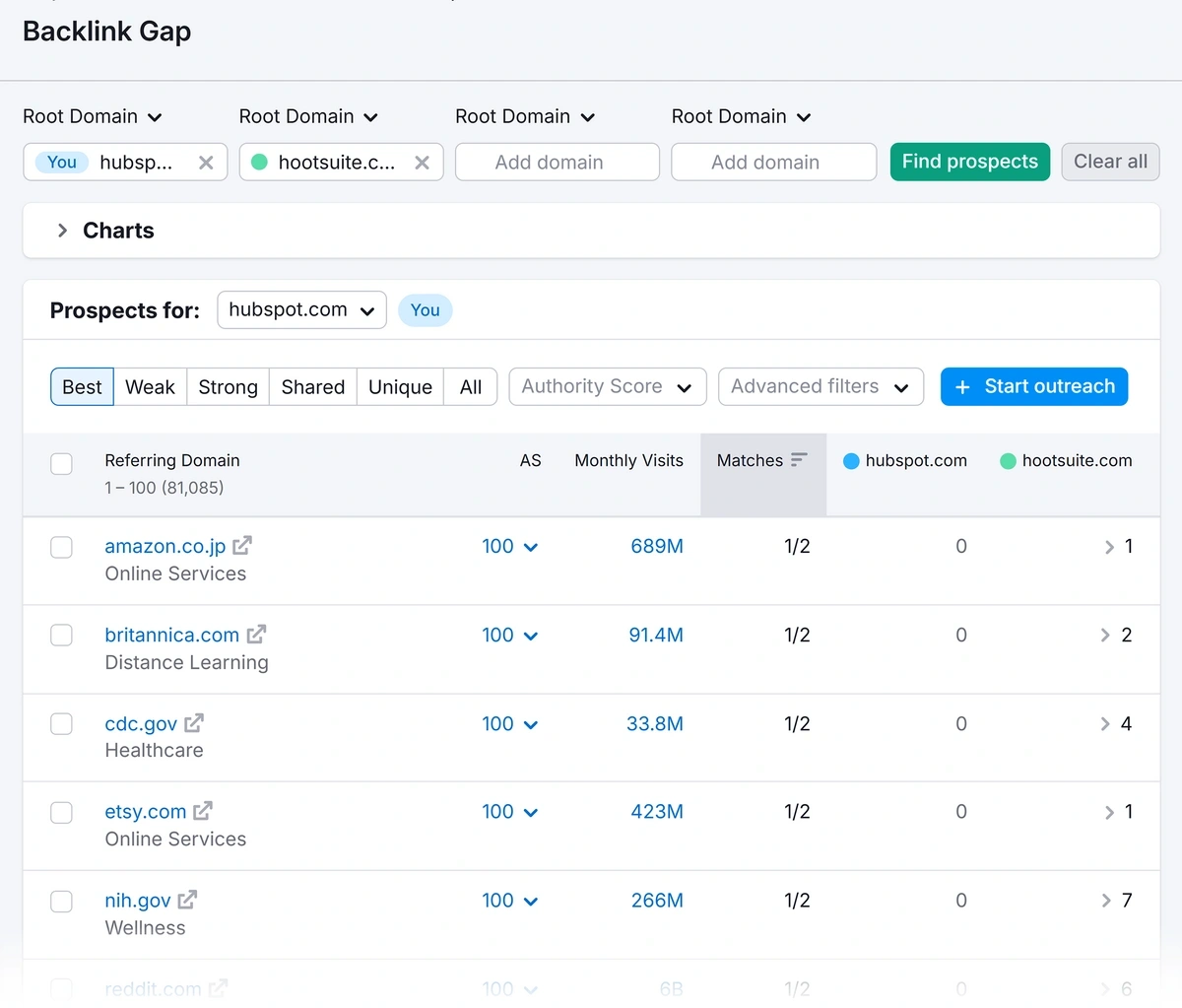
Task: Select the header checkbox to choose all domains
Action: click(61, 463)
